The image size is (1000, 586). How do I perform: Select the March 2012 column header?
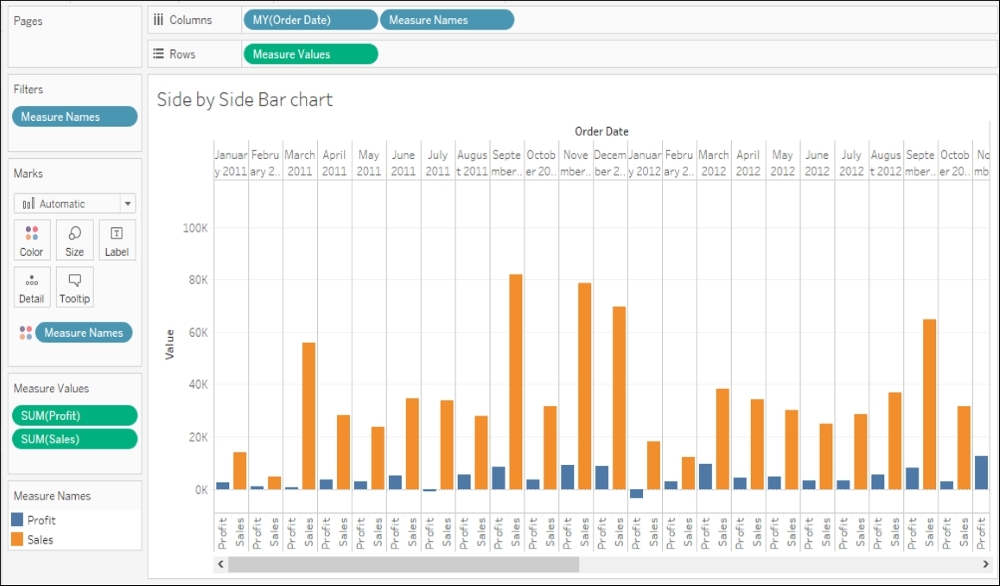(x=714, y=163)
